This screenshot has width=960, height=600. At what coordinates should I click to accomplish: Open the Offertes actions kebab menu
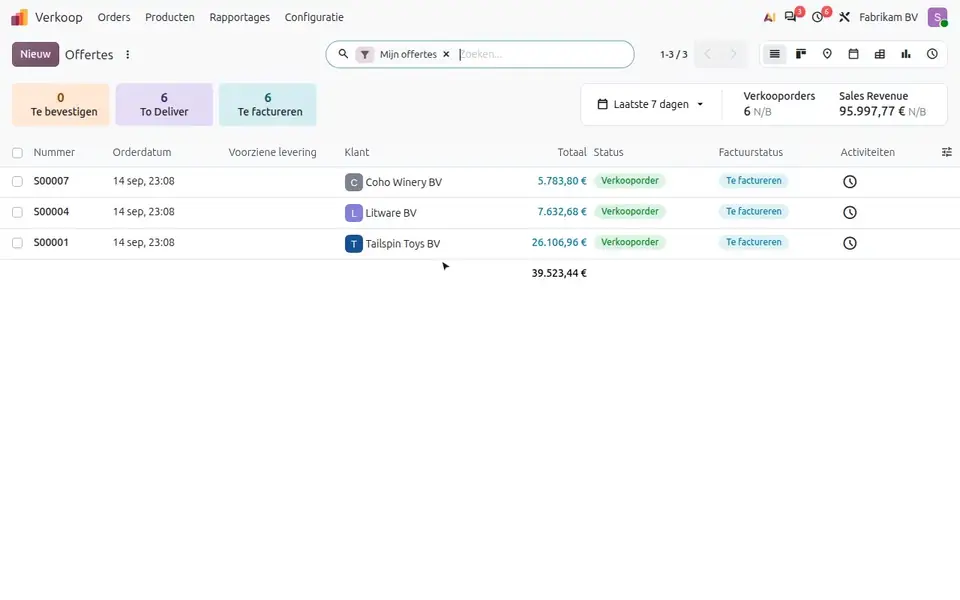pos(127,54)
